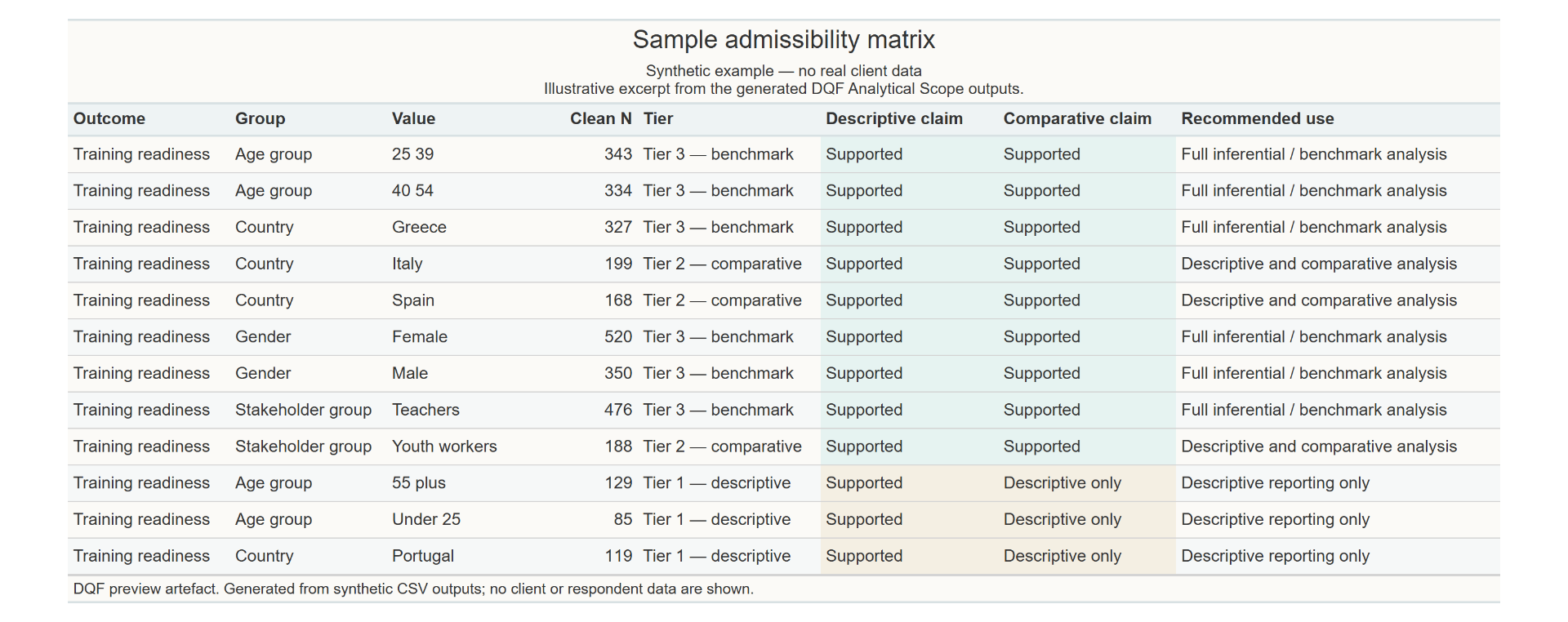This screenshot has height=622, width=1568.
Task: Select the 'Male' value cell
Action: coord(410,373)
